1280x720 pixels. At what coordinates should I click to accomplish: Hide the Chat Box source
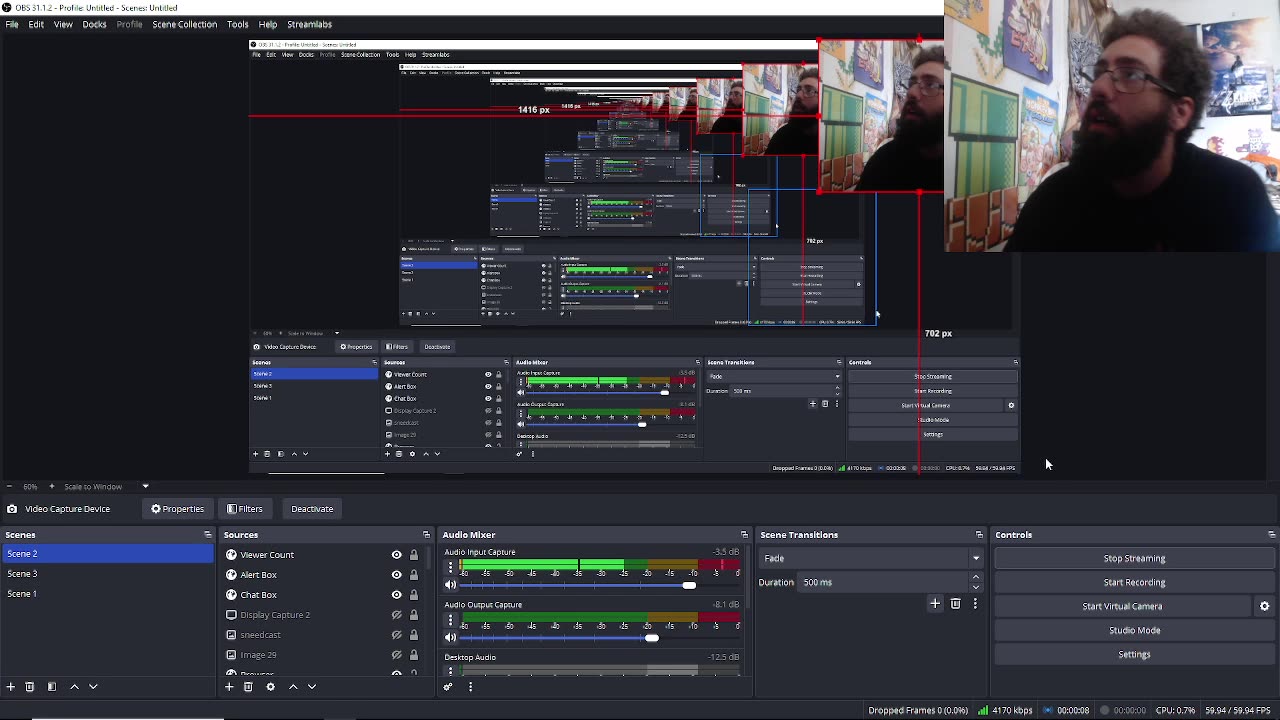coord(396,595)
